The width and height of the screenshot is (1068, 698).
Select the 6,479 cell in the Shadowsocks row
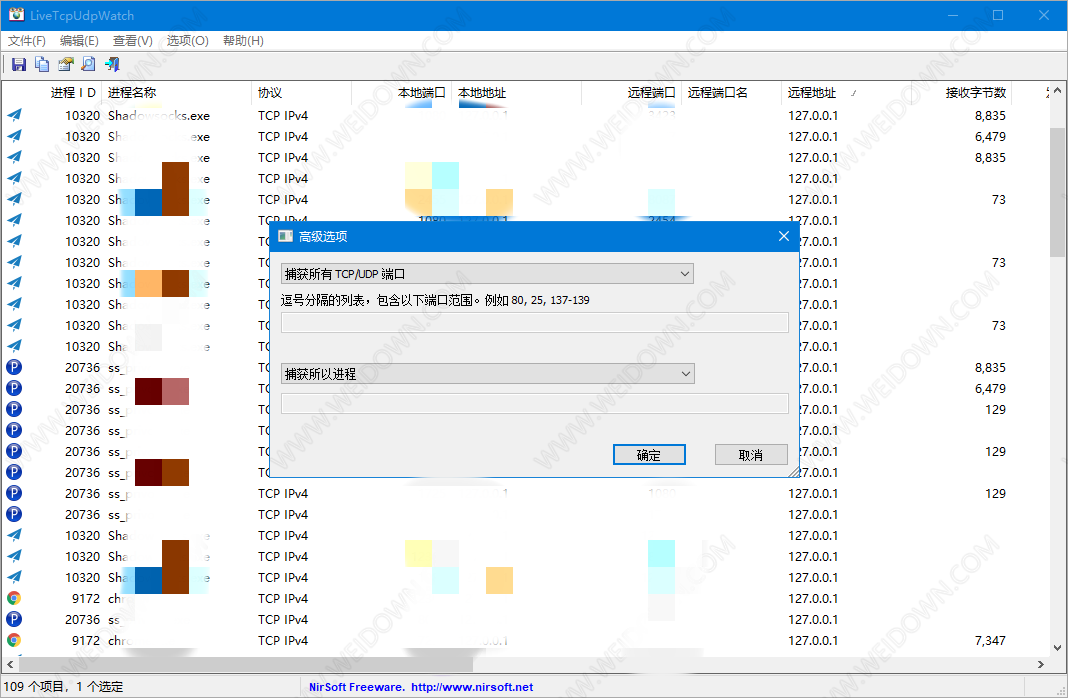click(x=990, y=136)
